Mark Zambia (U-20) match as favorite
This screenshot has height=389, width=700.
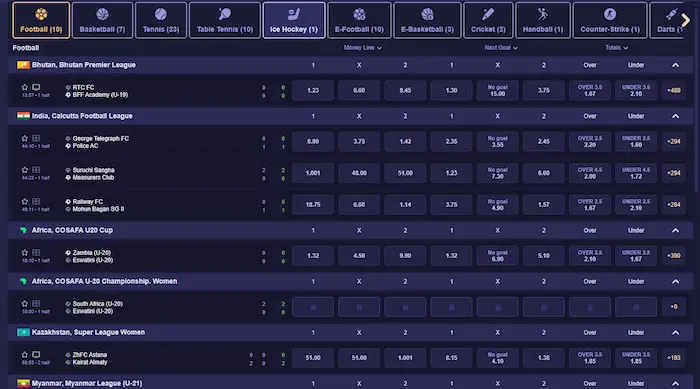[25, 252]
